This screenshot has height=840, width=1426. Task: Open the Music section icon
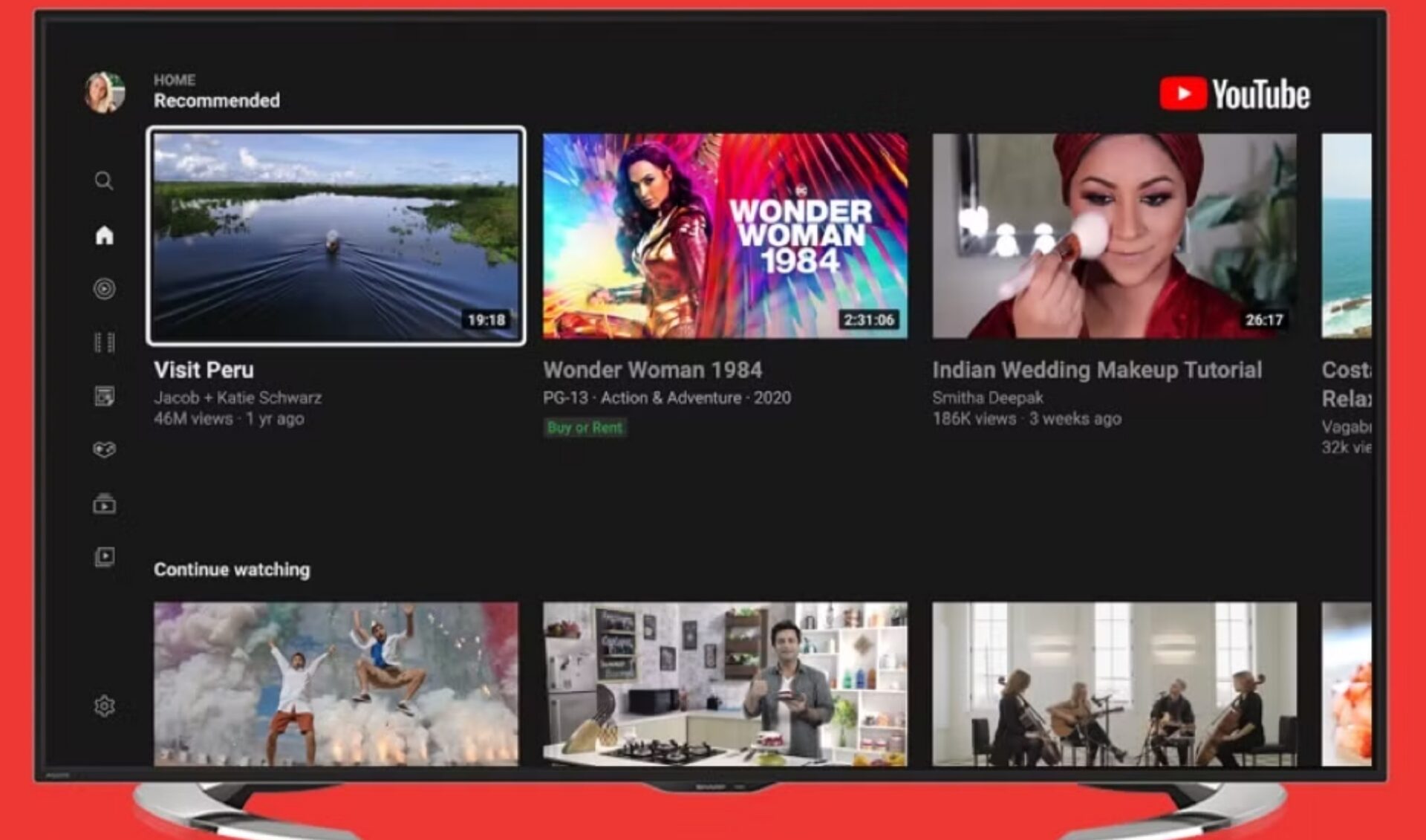click(104, 287)
